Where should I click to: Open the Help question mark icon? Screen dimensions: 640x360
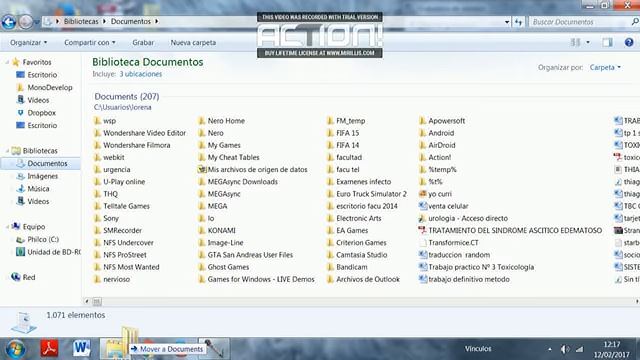629,42
